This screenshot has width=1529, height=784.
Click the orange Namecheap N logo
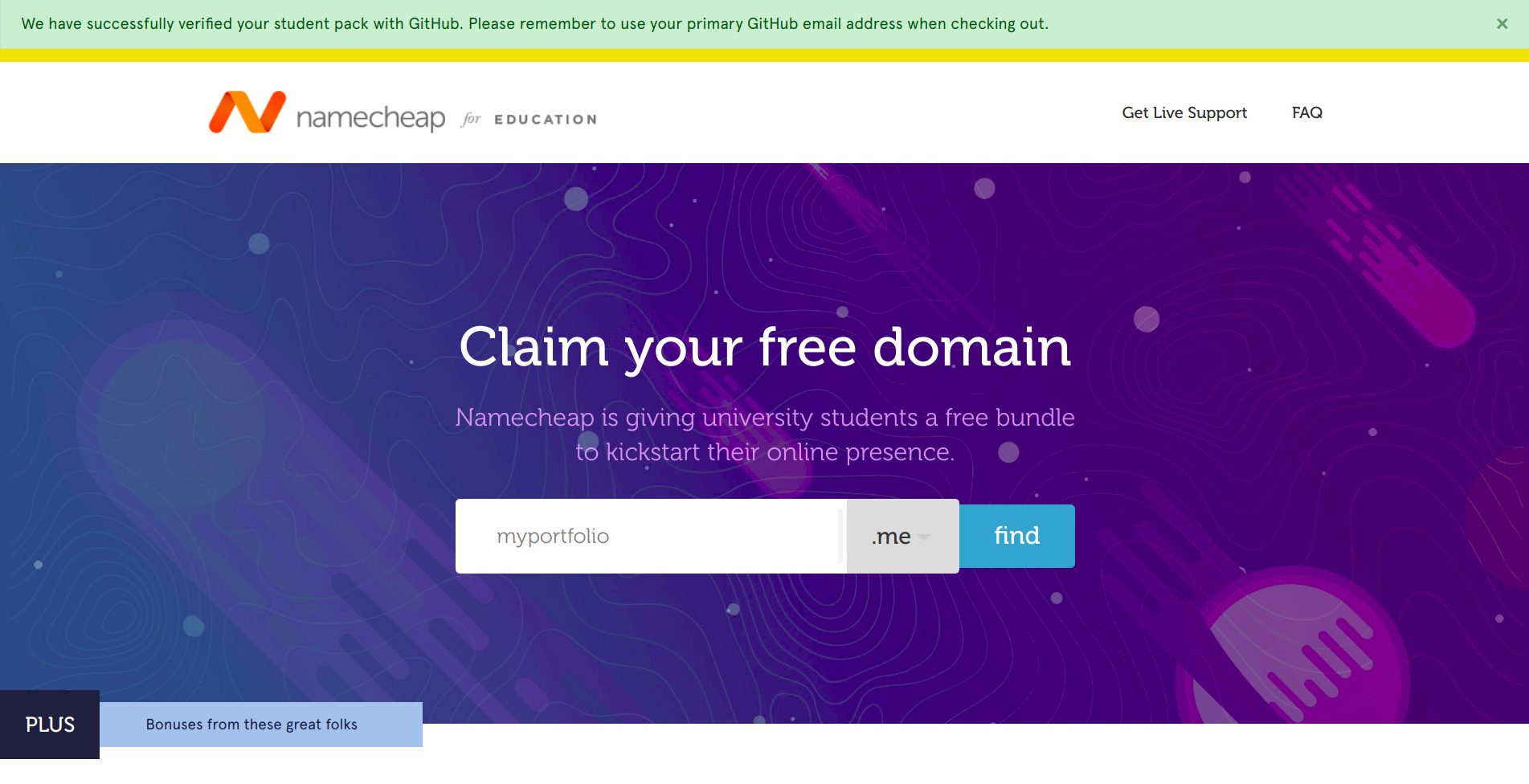click(247, 112)
